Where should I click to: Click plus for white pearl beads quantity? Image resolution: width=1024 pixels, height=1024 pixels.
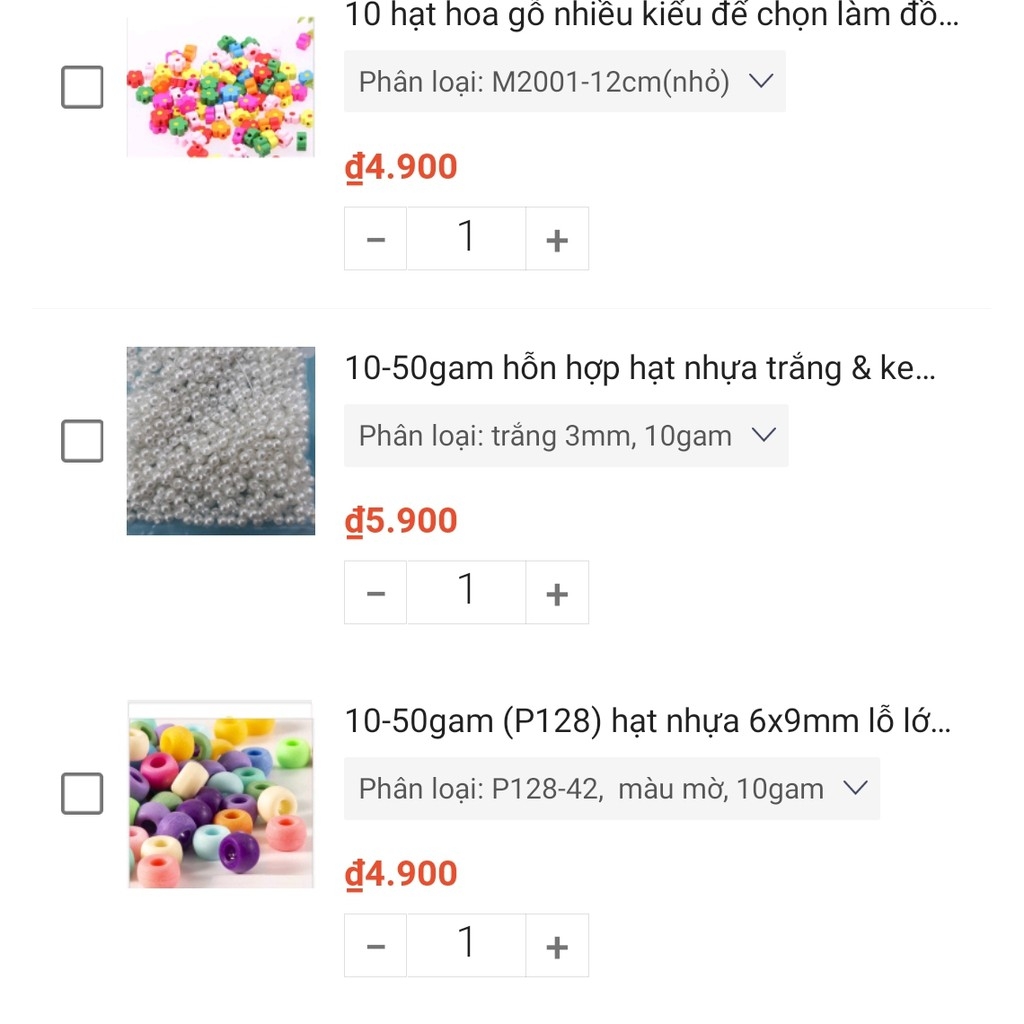tap(557, 593)
